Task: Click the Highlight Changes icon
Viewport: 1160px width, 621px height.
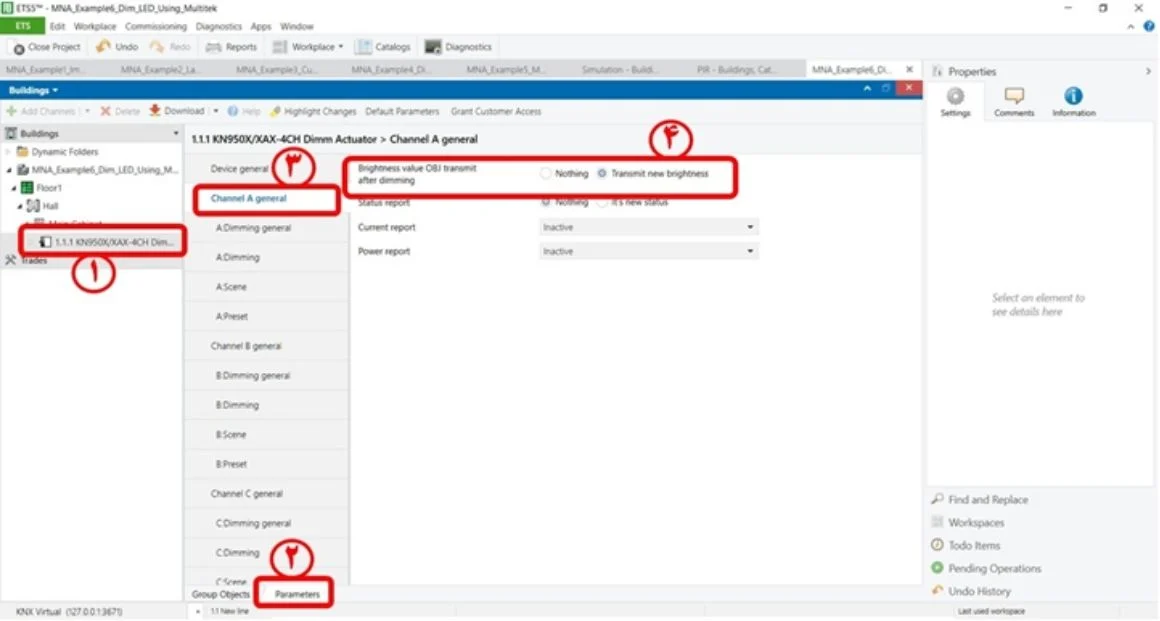Action: 275,111
